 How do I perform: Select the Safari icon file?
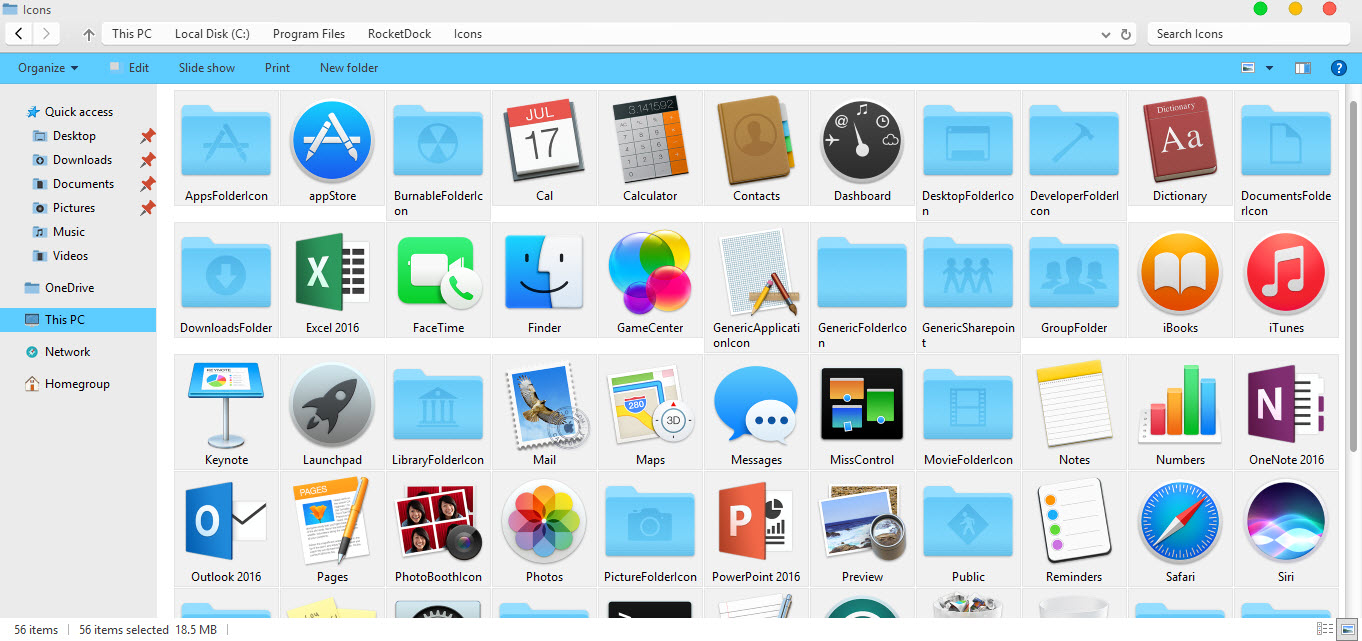click(1180, 522)
